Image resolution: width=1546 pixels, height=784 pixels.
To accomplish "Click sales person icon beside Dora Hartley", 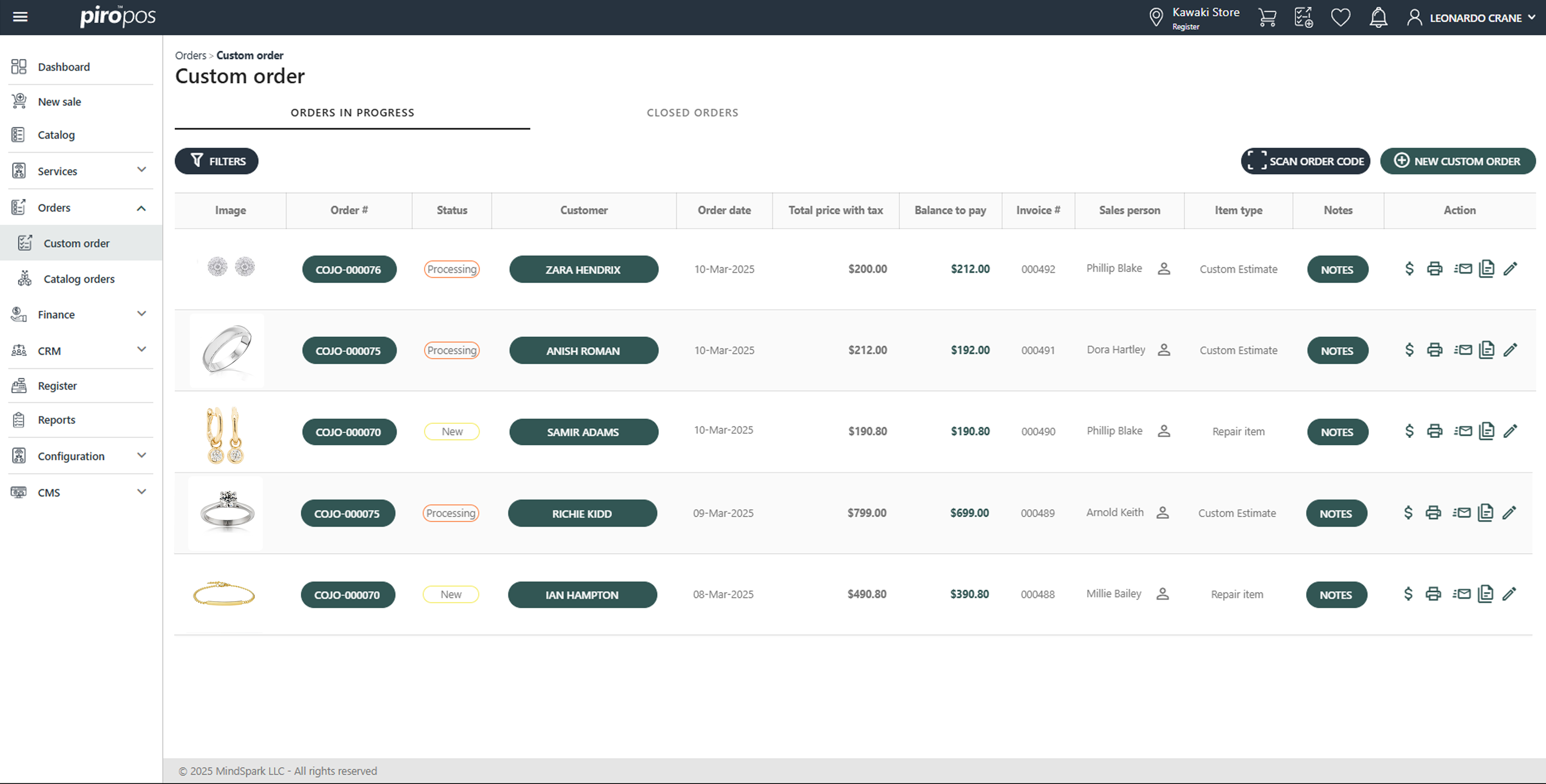I will point(1164,350).
